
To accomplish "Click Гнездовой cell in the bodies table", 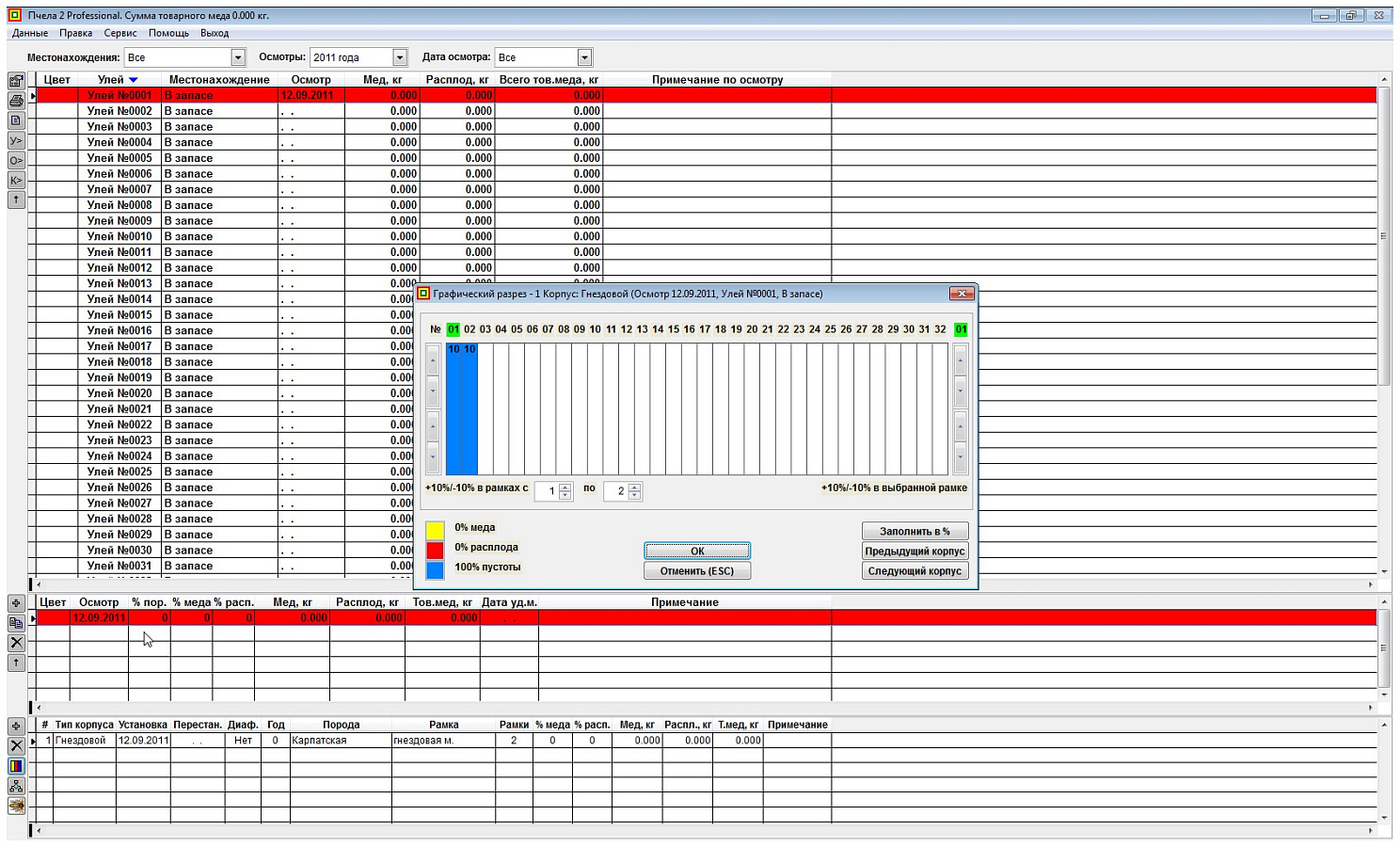I will [x=85, y=741].
